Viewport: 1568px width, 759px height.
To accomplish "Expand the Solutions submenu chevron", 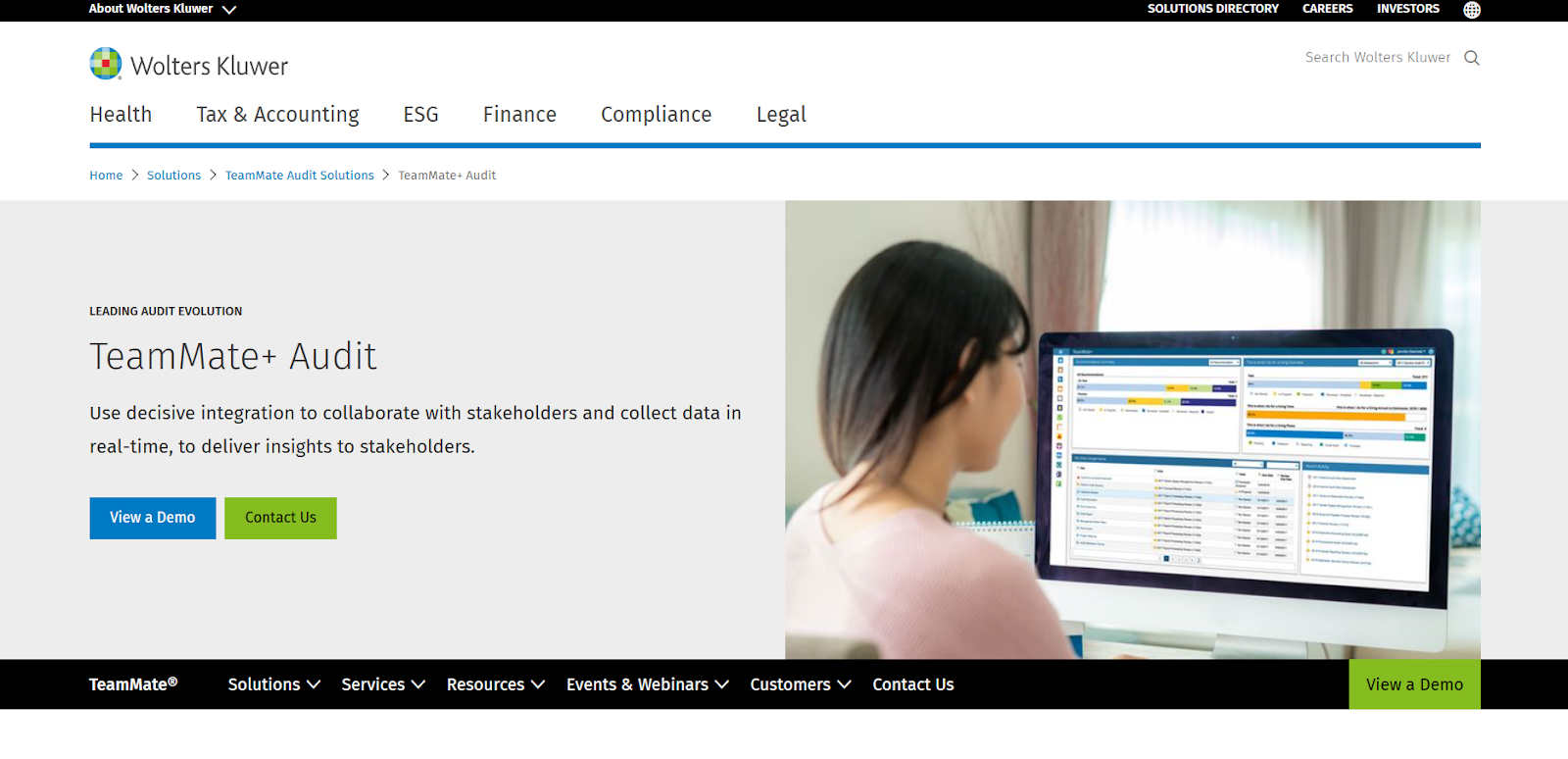I will point(314,684).
